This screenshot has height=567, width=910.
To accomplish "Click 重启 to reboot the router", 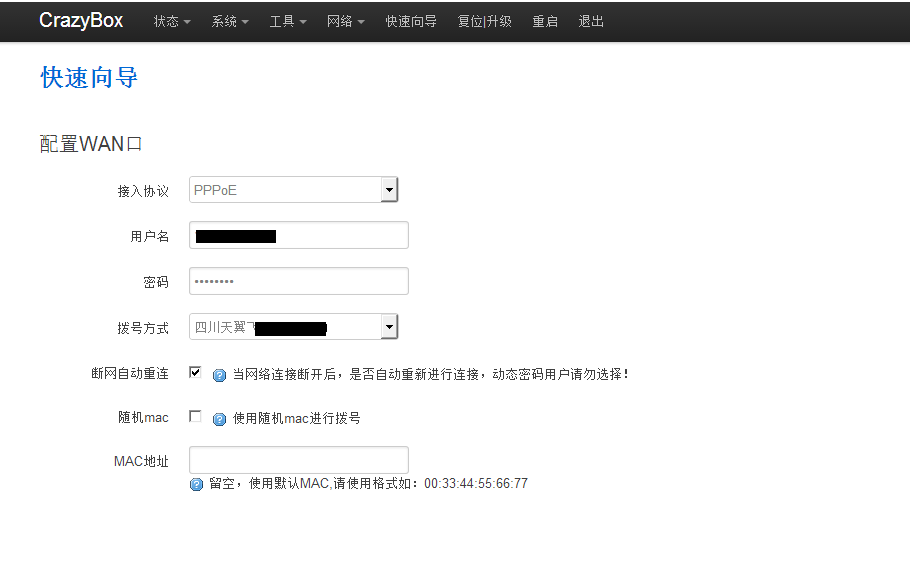I will point(545,21).
